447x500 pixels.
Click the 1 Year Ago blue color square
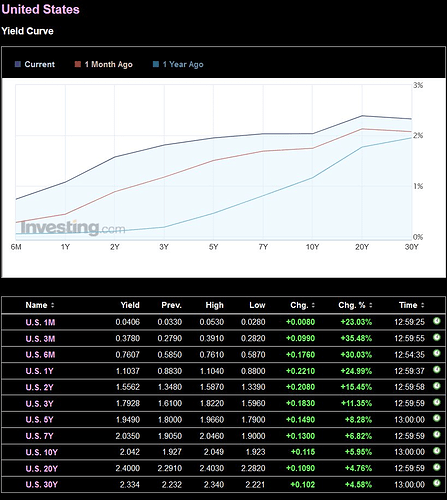point(156,64)
